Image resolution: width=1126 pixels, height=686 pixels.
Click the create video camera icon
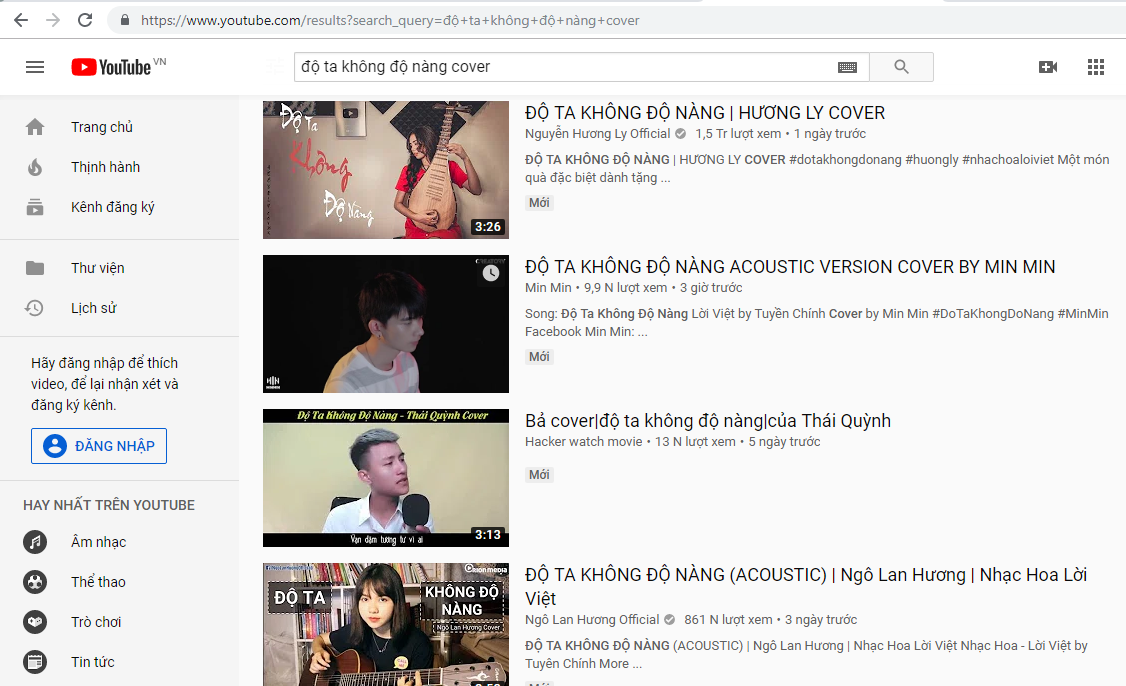click(x=1048, y=67)
